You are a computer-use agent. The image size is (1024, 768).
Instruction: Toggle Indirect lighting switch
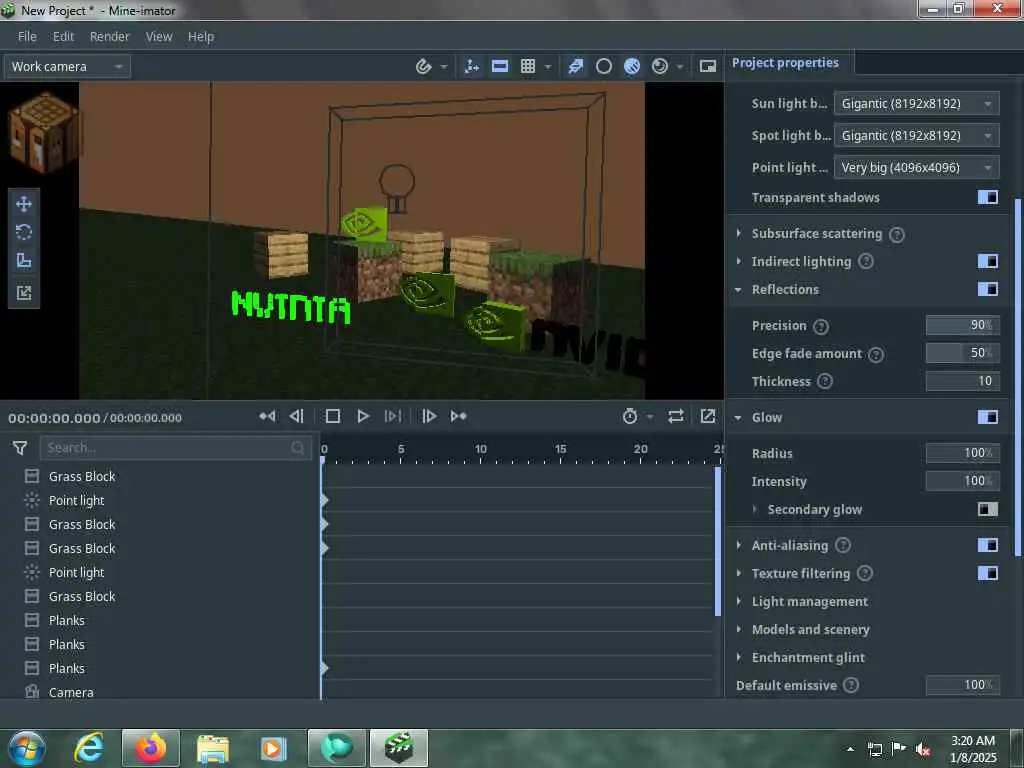(x=987, y=261)
